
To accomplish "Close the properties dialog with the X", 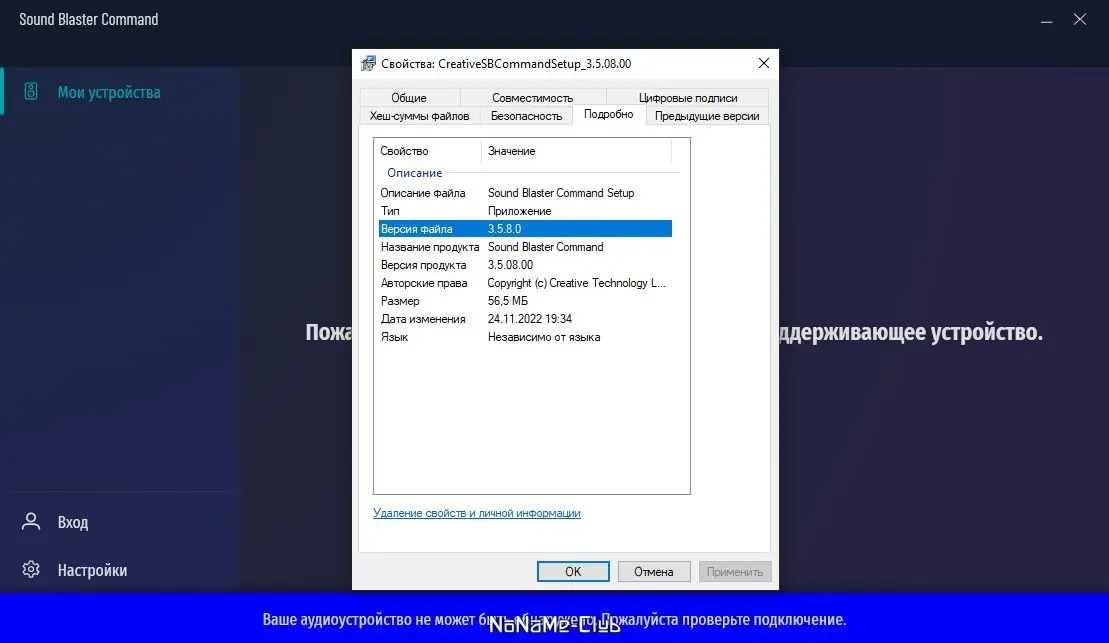I will point(763,63).
